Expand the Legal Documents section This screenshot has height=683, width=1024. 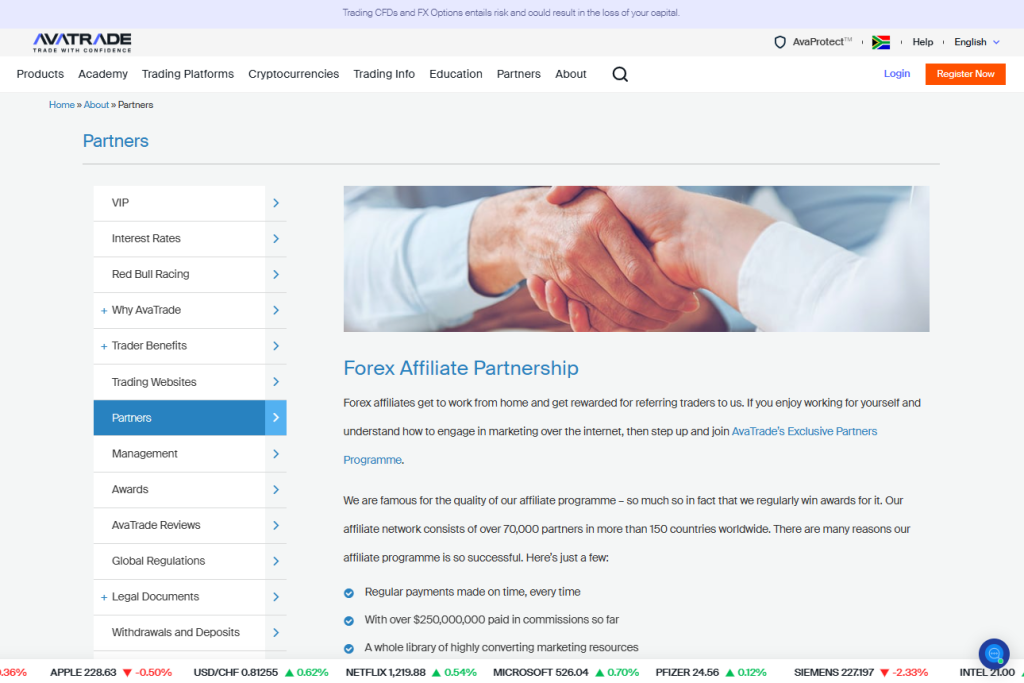104,597
